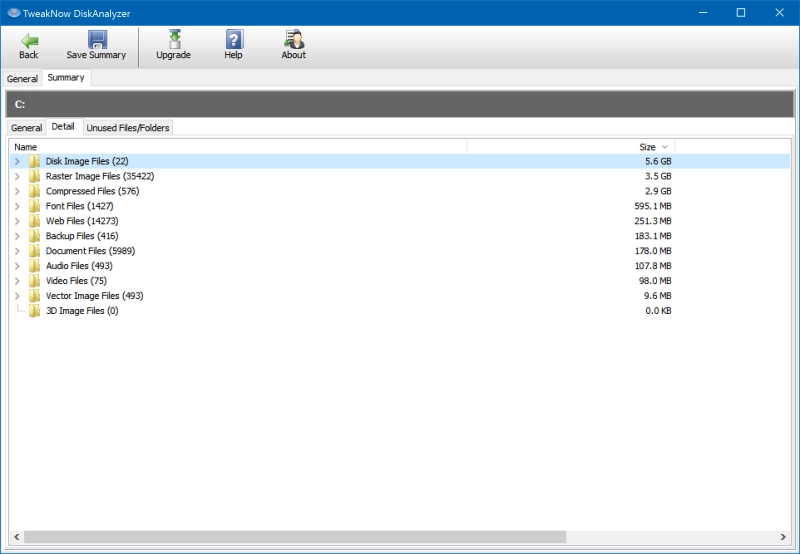Open the Unused Files/Folders tab

(128, 128)
